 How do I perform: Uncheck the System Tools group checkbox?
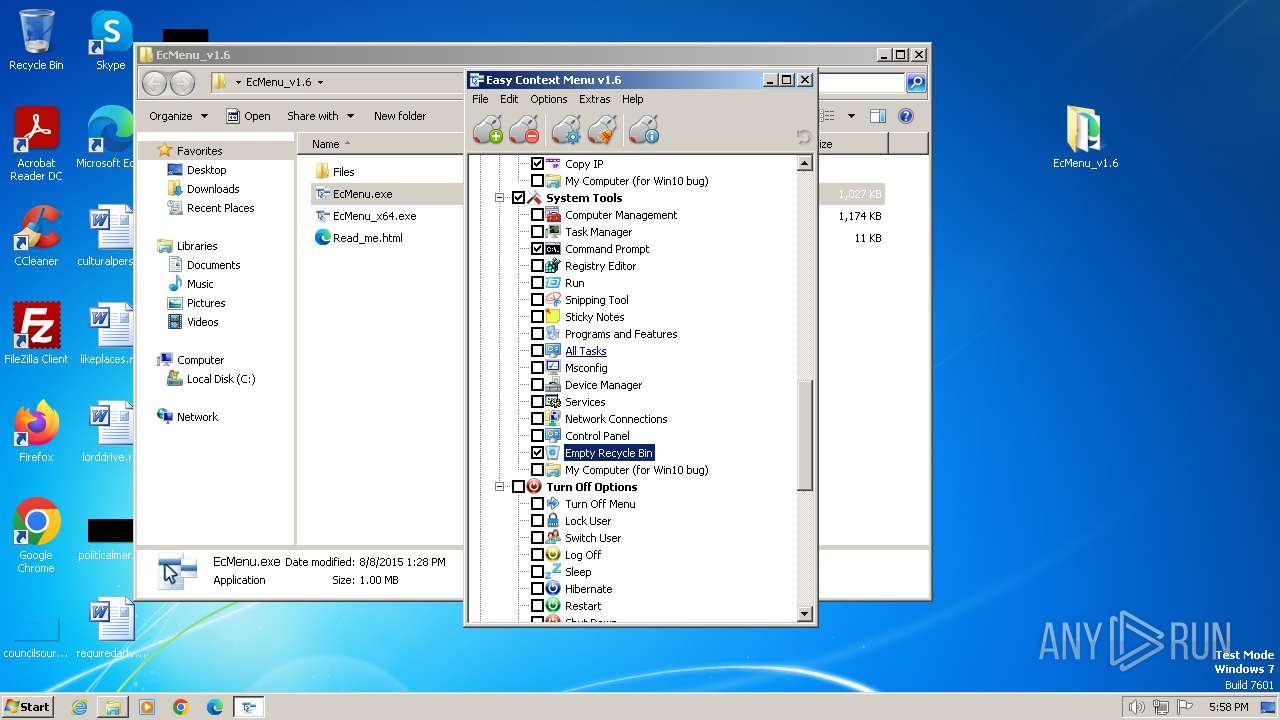(518, 198)
